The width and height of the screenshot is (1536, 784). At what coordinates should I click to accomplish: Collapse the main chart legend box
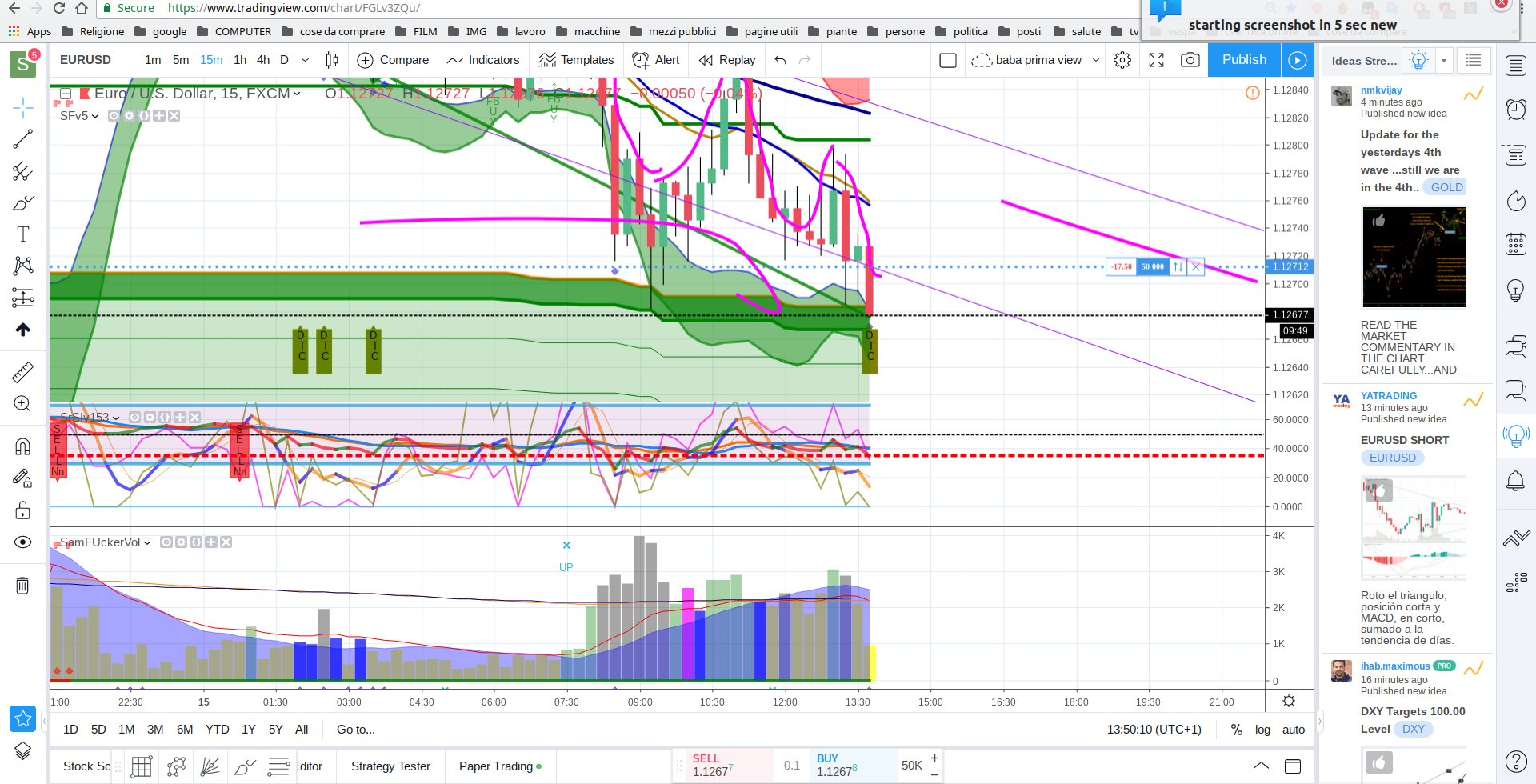pyautogui.click(x=66, y=94)
